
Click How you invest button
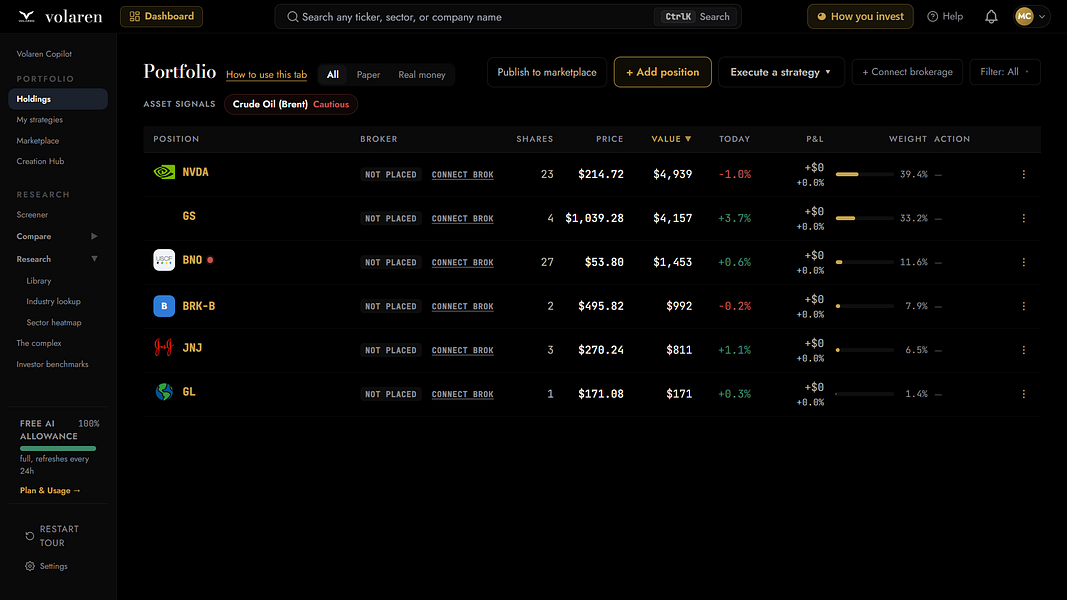pos(860,16)
